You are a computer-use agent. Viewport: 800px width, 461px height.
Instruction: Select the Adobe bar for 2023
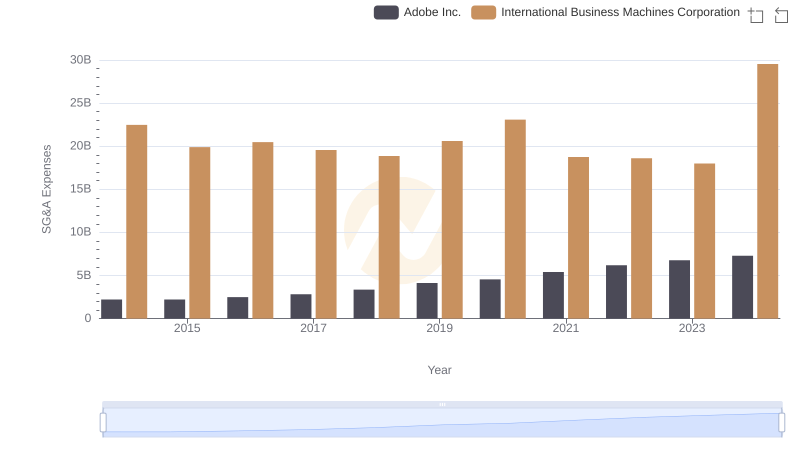[679, 289]
